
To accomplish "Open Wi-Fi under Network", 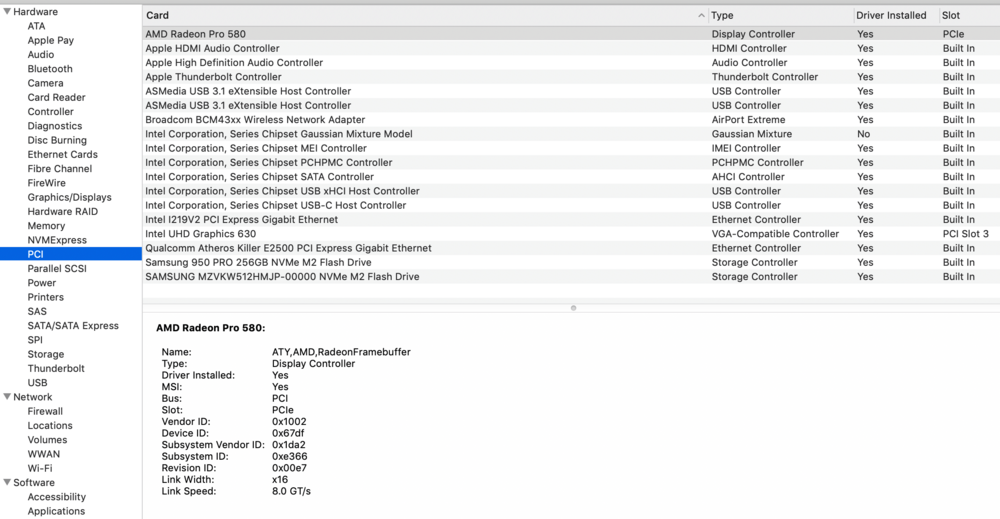I will click(40, 469).
